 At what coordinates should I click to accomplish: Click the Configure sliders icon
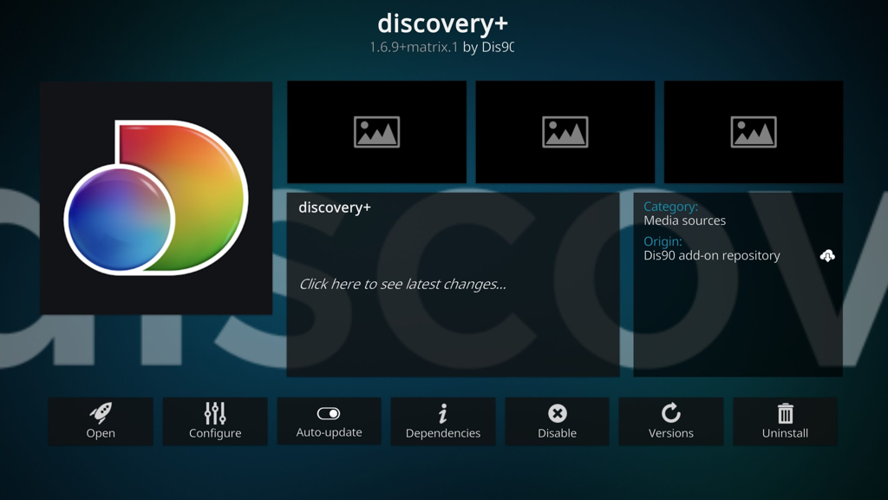[215, 412]
